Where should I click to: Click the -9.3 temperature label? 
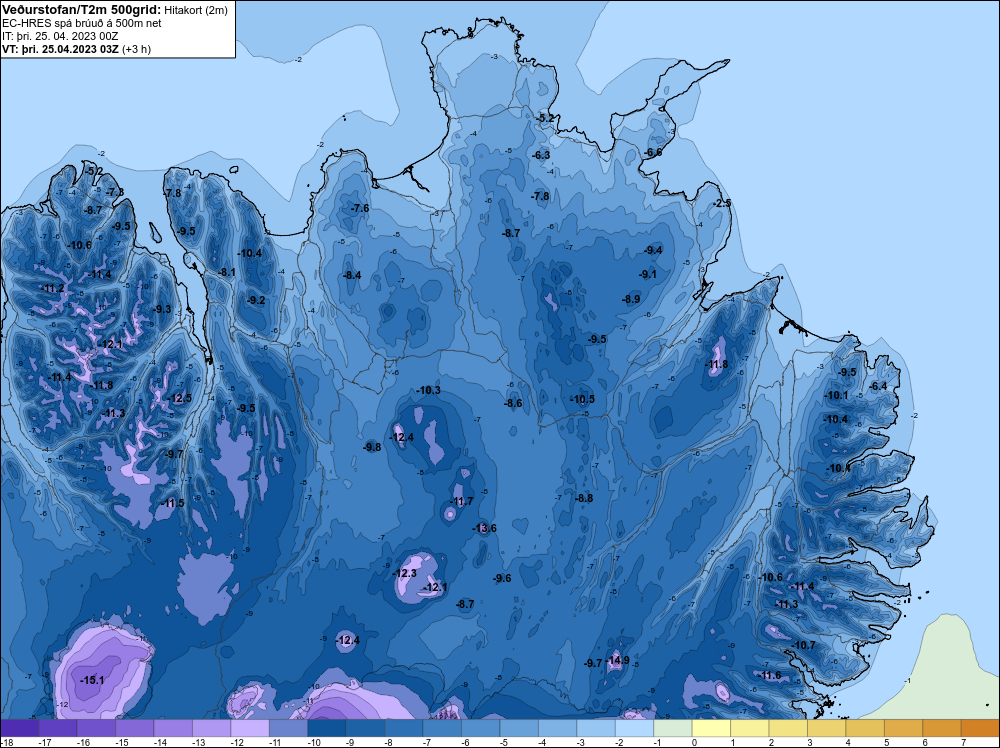[162, 309]
